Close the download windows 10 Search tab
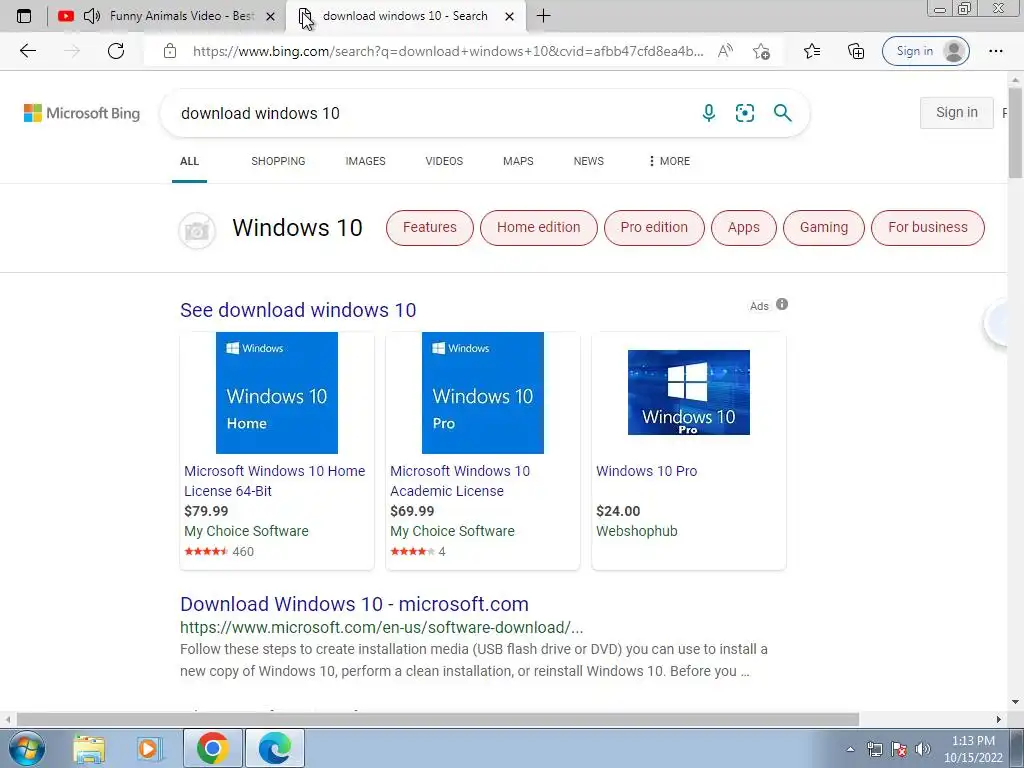The image size is (1024, 768). click(x=510, y=17)
